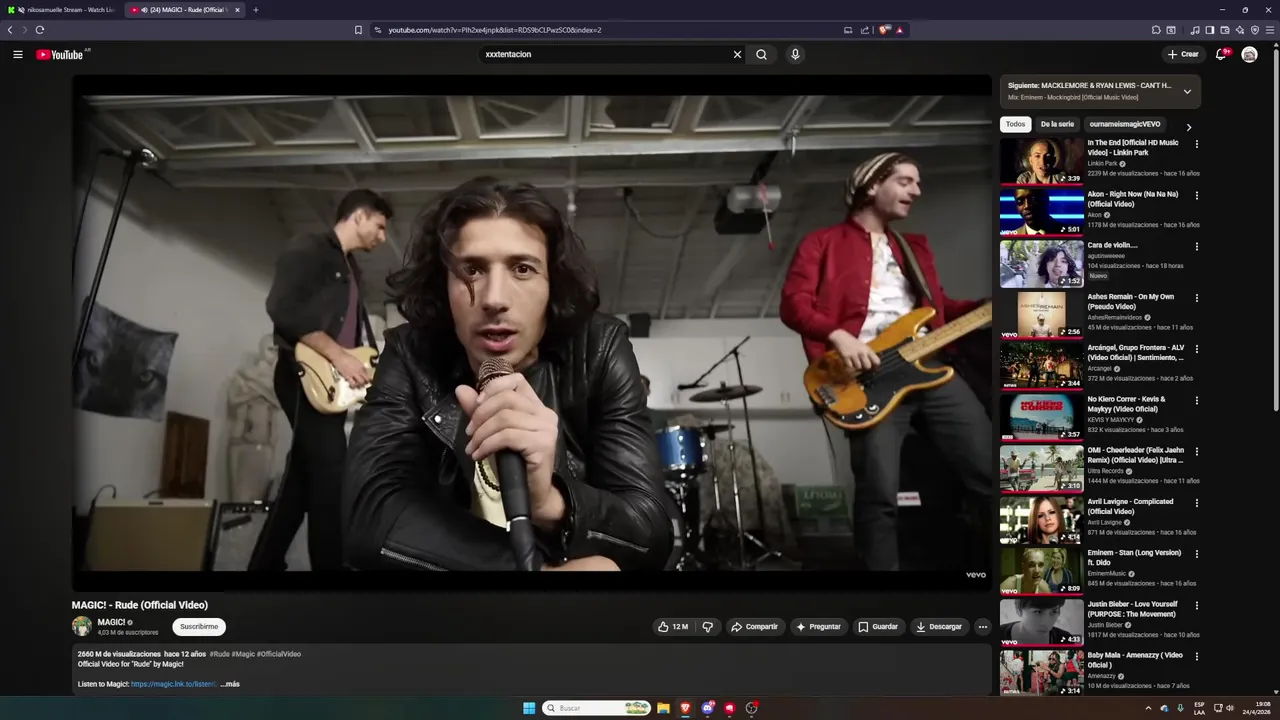Click the MAGIC! channel avatar
Viewport: 1280px width, 720px height.
tap(82, 627)
